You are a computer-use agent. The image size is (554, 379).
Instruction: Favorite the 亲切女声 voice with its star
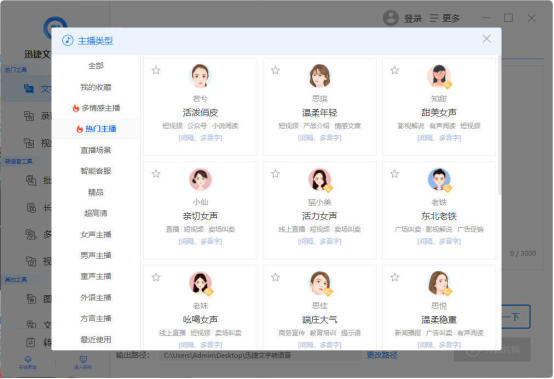tap(156, 174)
